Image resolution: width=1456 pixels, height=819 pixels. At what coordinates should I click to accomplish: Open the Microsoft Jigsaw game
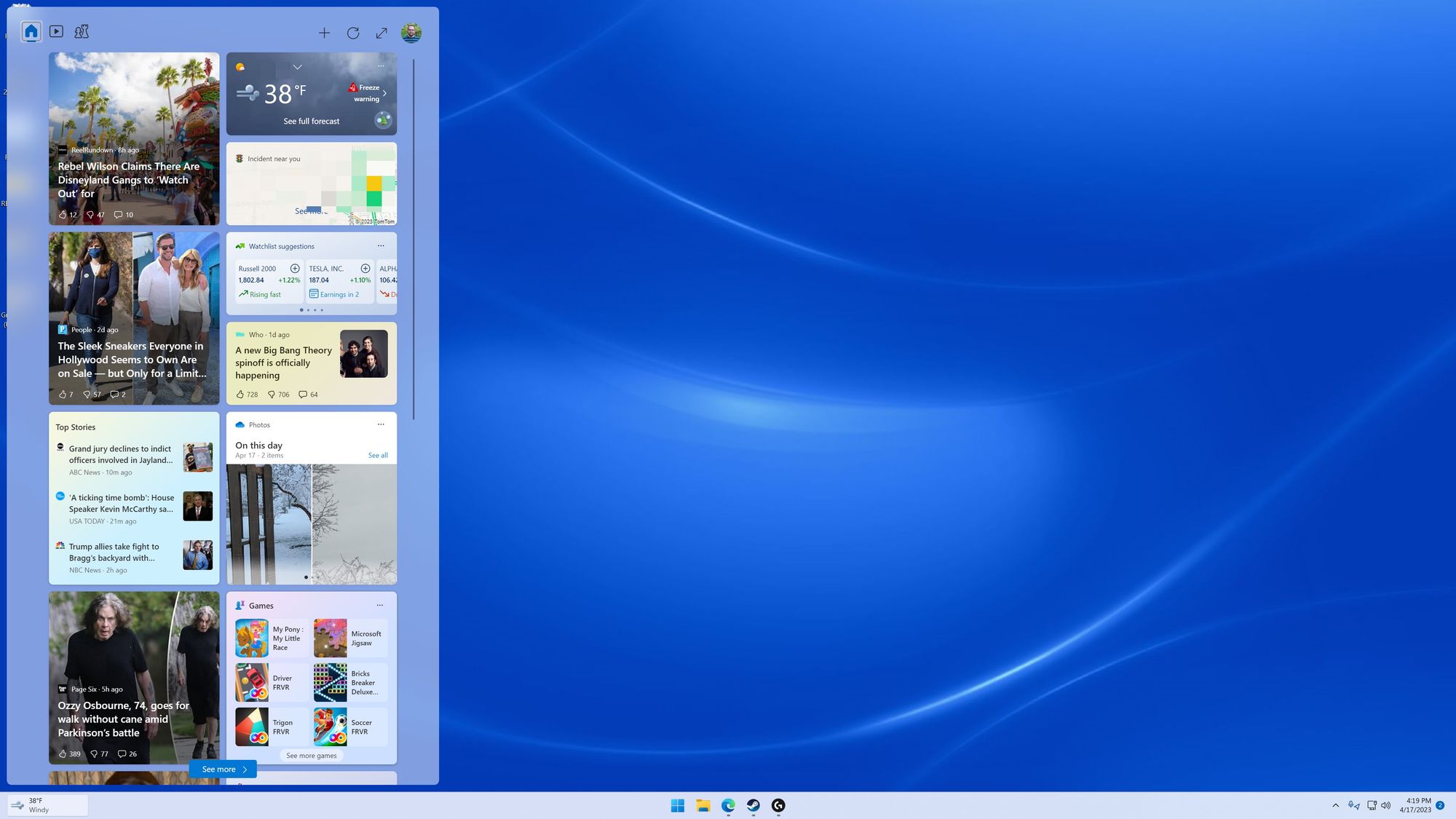[x=350, y=638]
